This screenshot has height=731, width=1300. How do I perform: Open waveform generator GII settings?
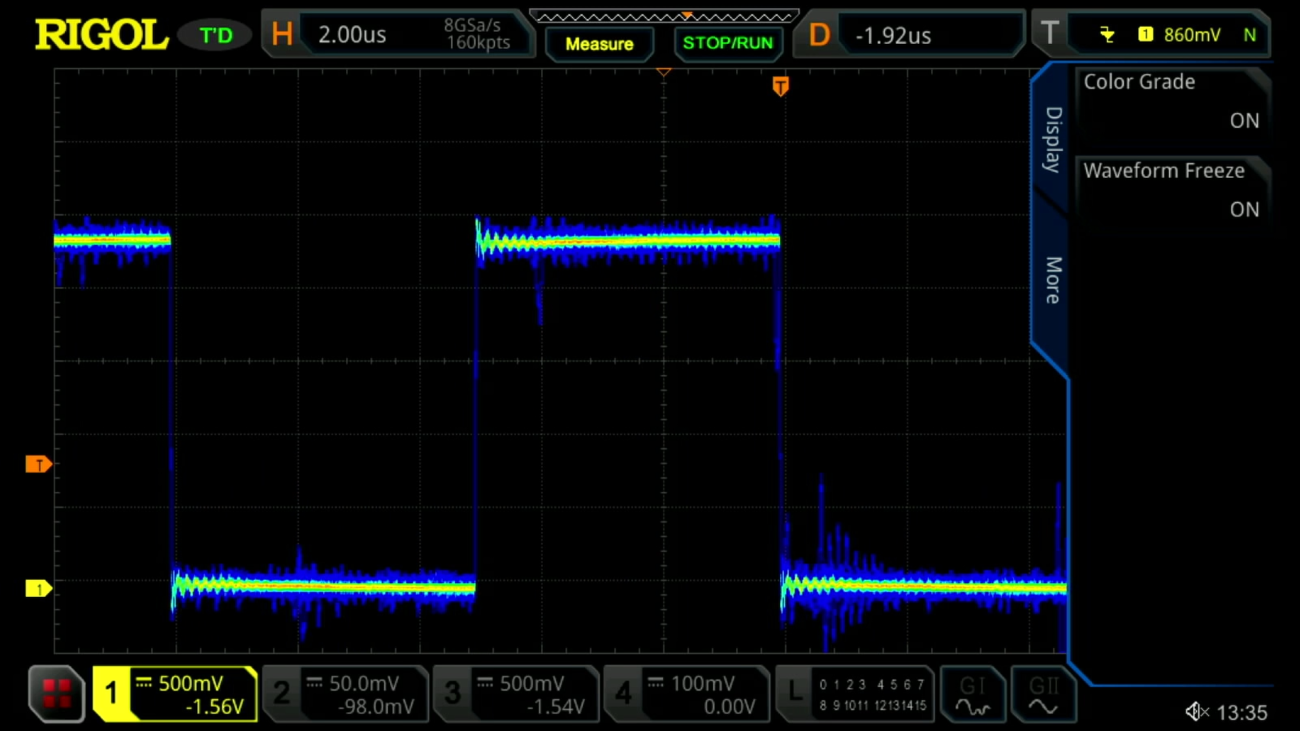pos(1043,694)
